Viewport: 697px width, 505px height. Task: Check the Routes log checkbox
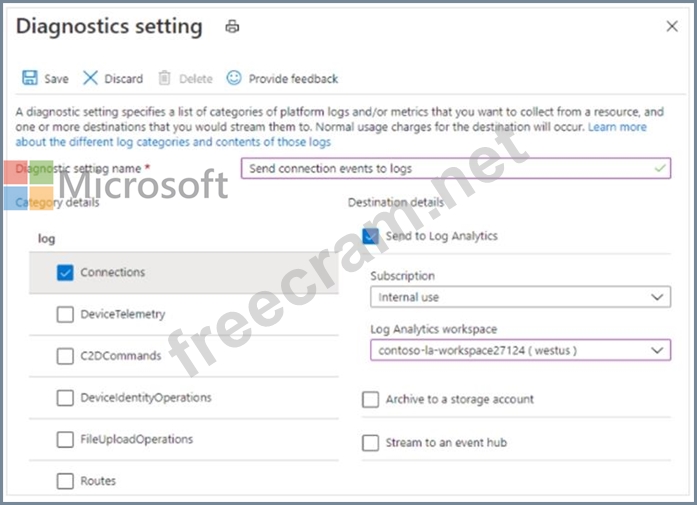(x=65, y=481)
